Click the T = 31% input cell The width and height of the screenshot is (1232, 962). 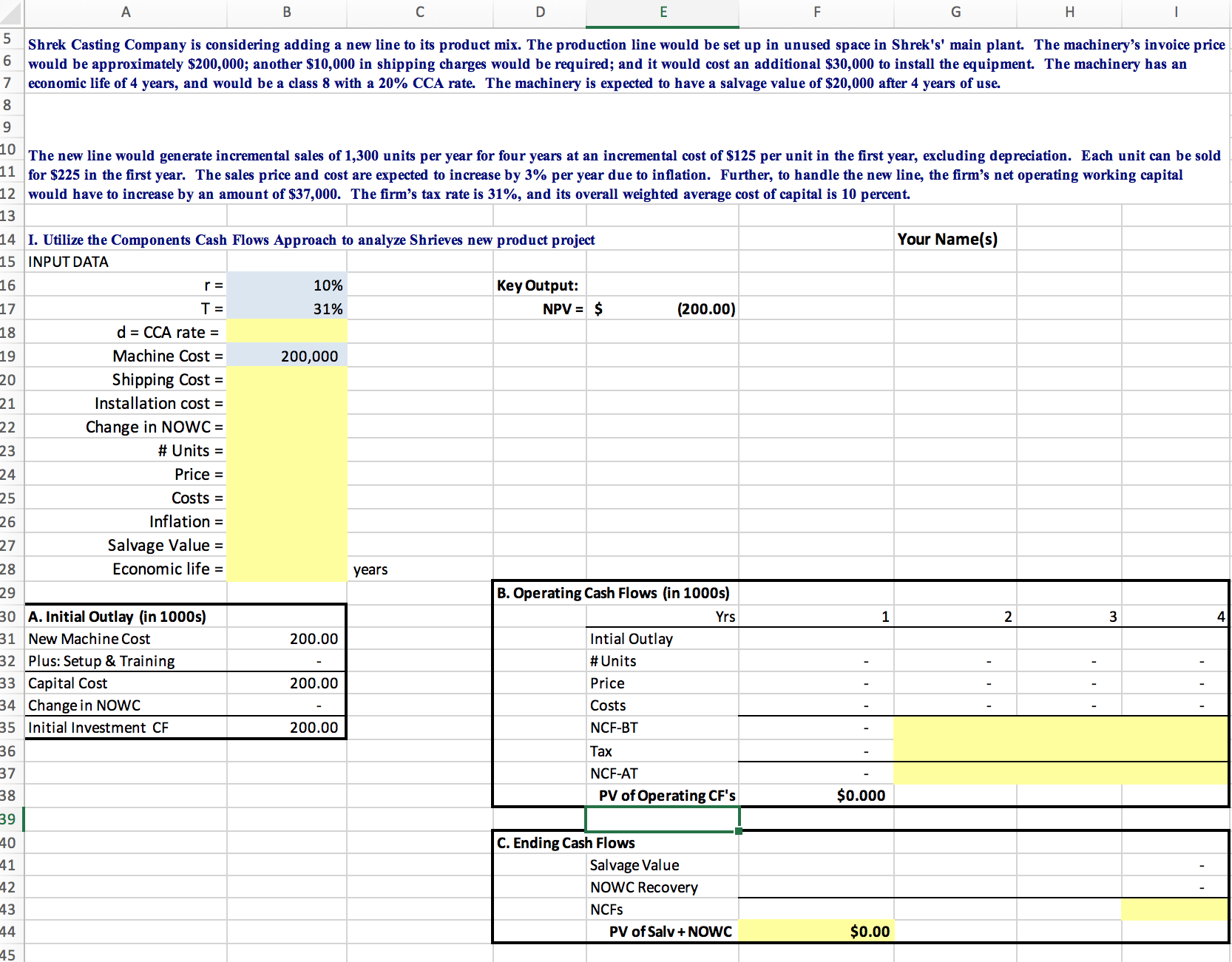pyautogui.click(x=287, y=309)
